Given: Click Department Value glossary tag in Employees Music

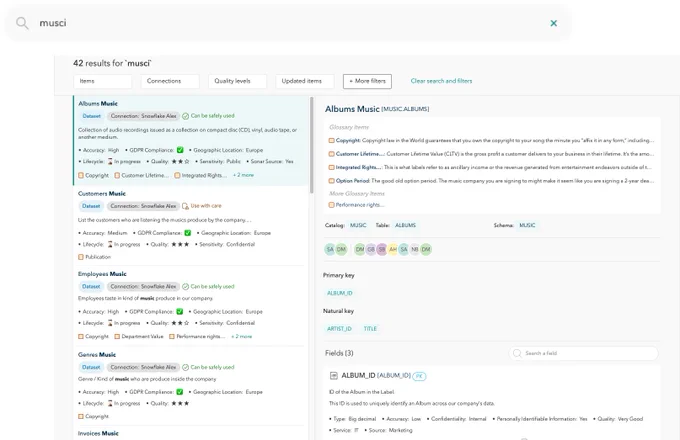Looking at the screenshot, I should [139, 336].
